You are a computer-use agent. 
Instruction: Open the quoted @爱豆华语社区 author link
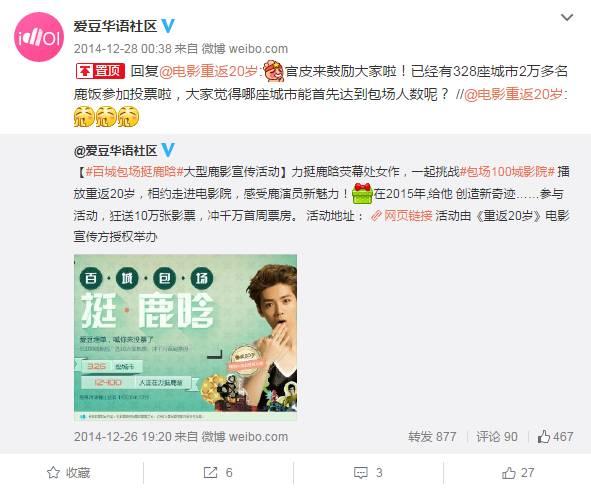115,151
